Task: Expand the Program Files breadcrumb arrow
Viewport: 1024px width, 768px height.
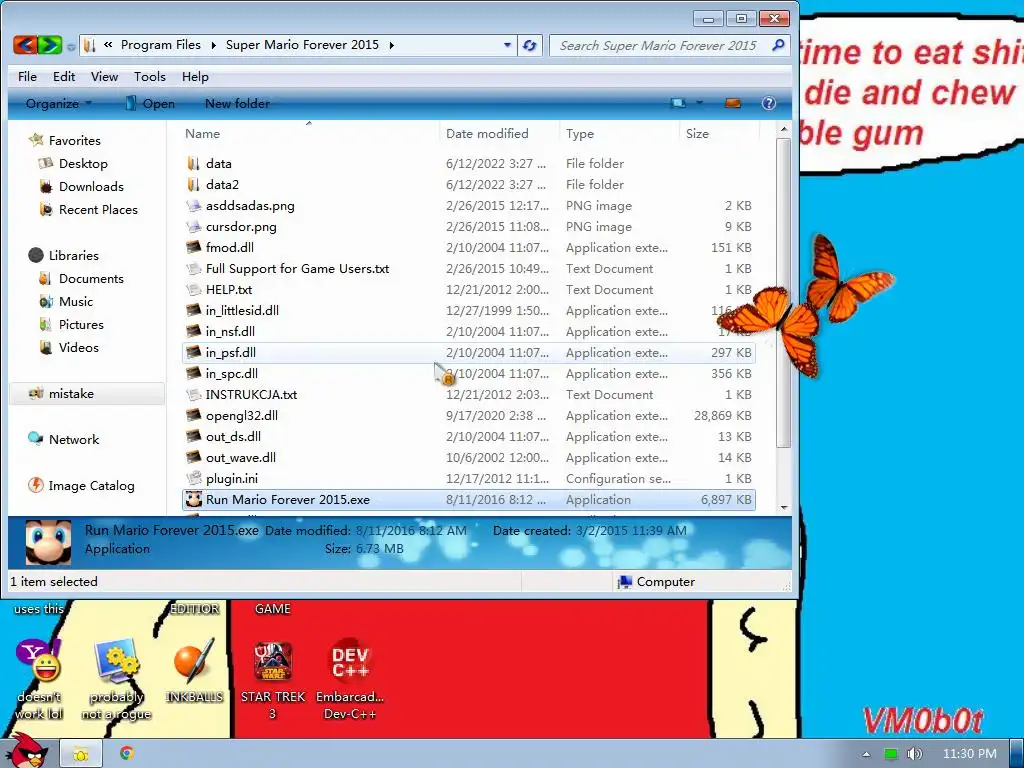Action: coord(214,45)
